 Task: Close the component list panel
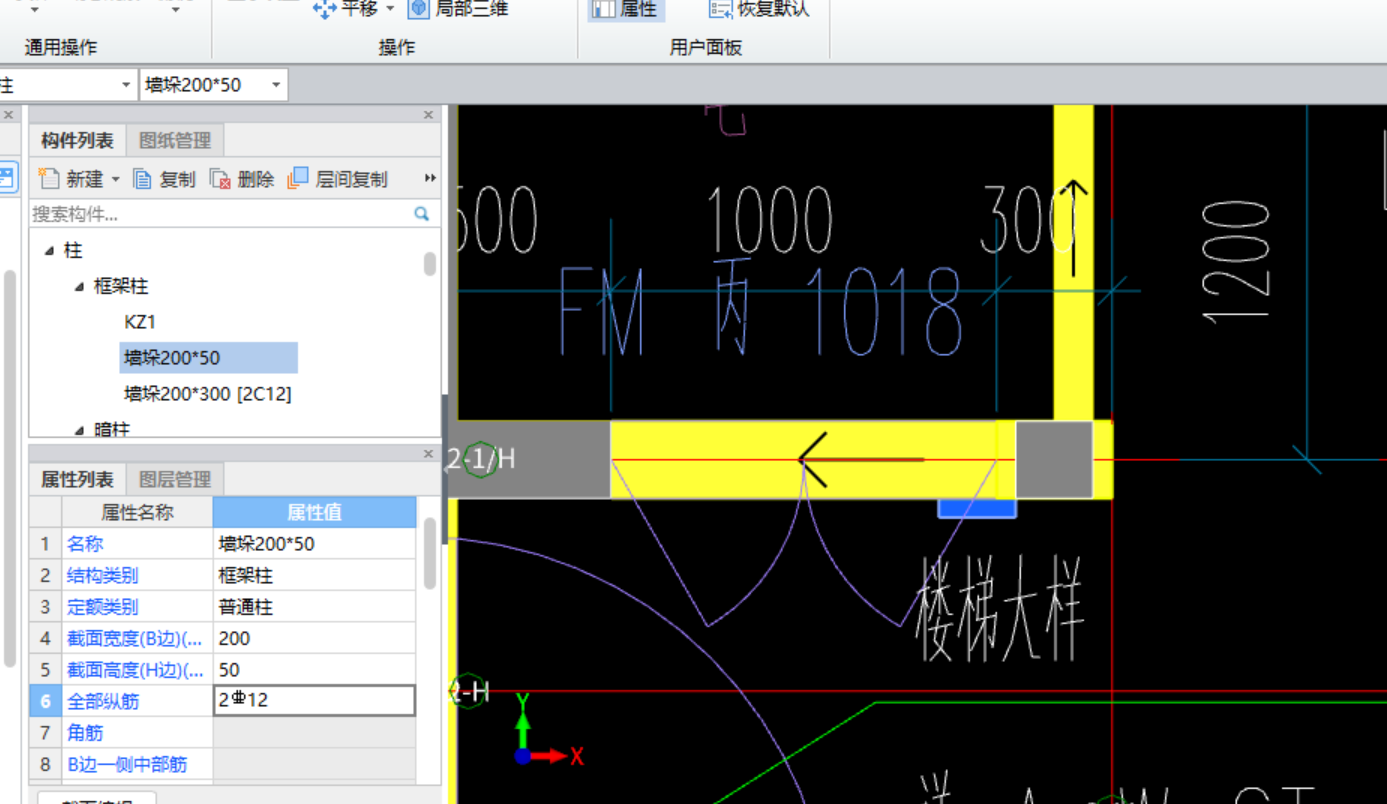click(x=429, y=115)
